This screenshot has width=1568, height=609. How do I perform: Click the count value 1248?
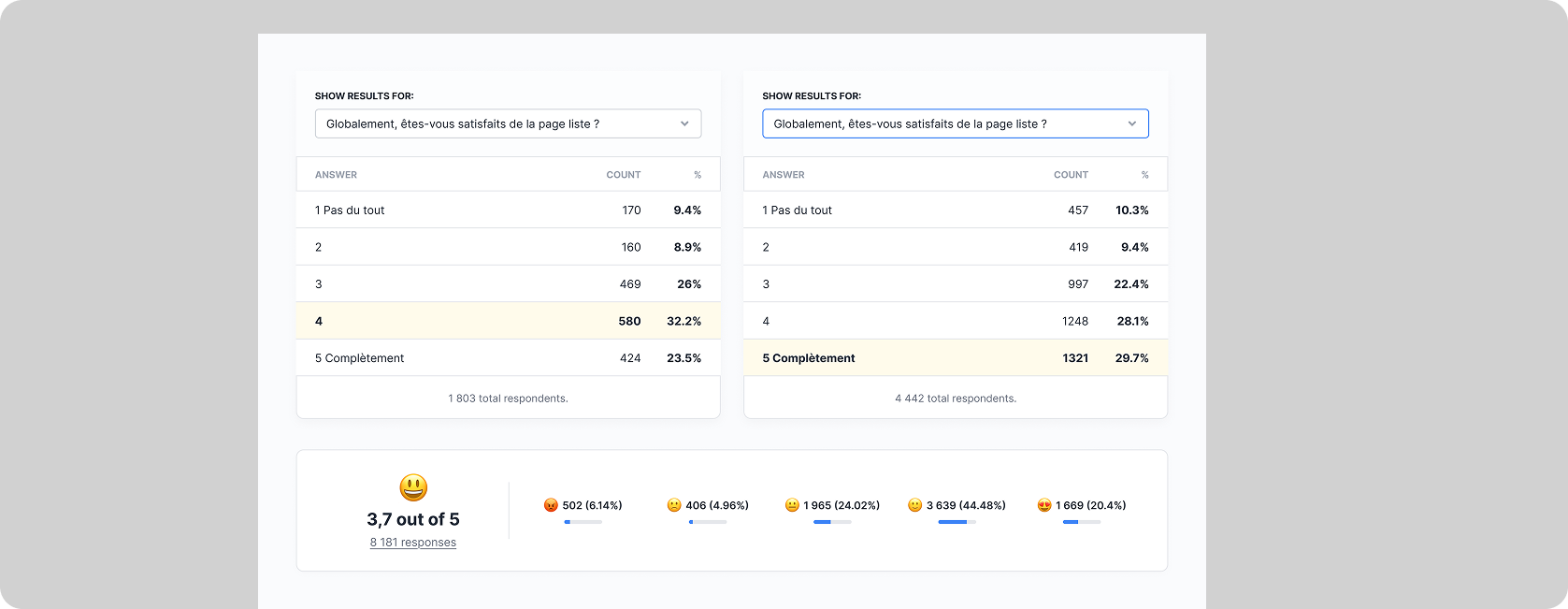point(1075,321)
